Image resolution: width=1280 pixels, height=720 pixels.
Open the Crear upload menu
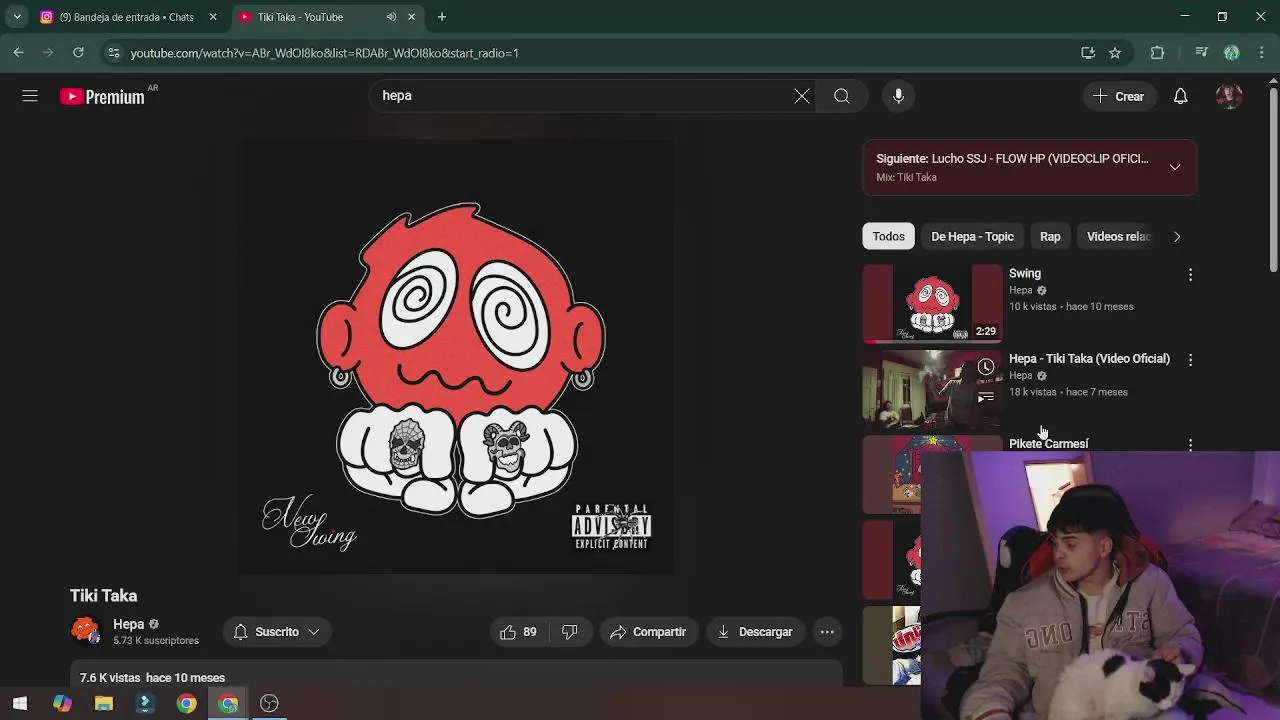(1118, 96)
